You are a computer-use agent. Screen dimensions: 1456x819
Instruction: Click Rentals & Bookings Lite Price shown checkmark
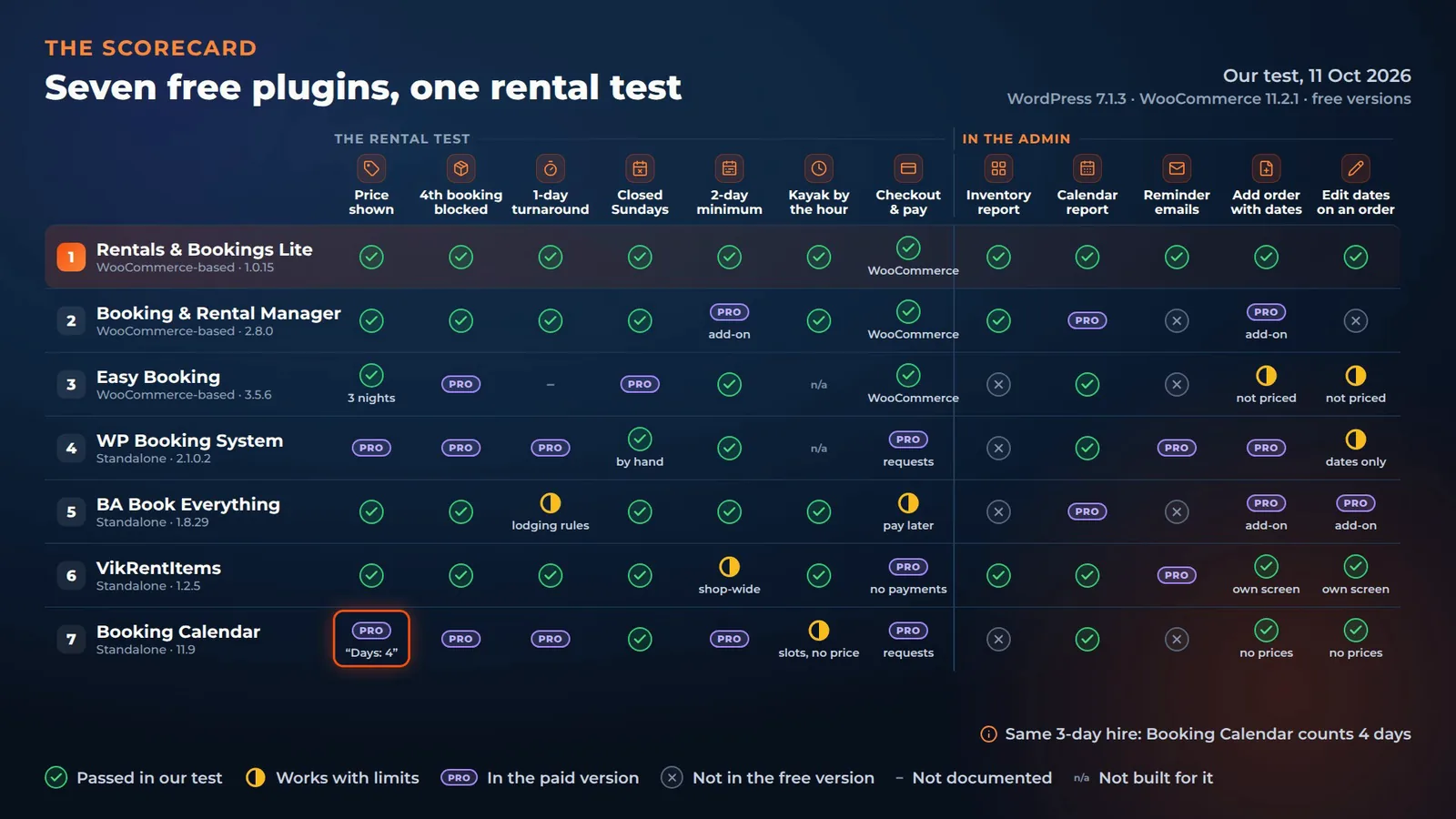(371, 257)
